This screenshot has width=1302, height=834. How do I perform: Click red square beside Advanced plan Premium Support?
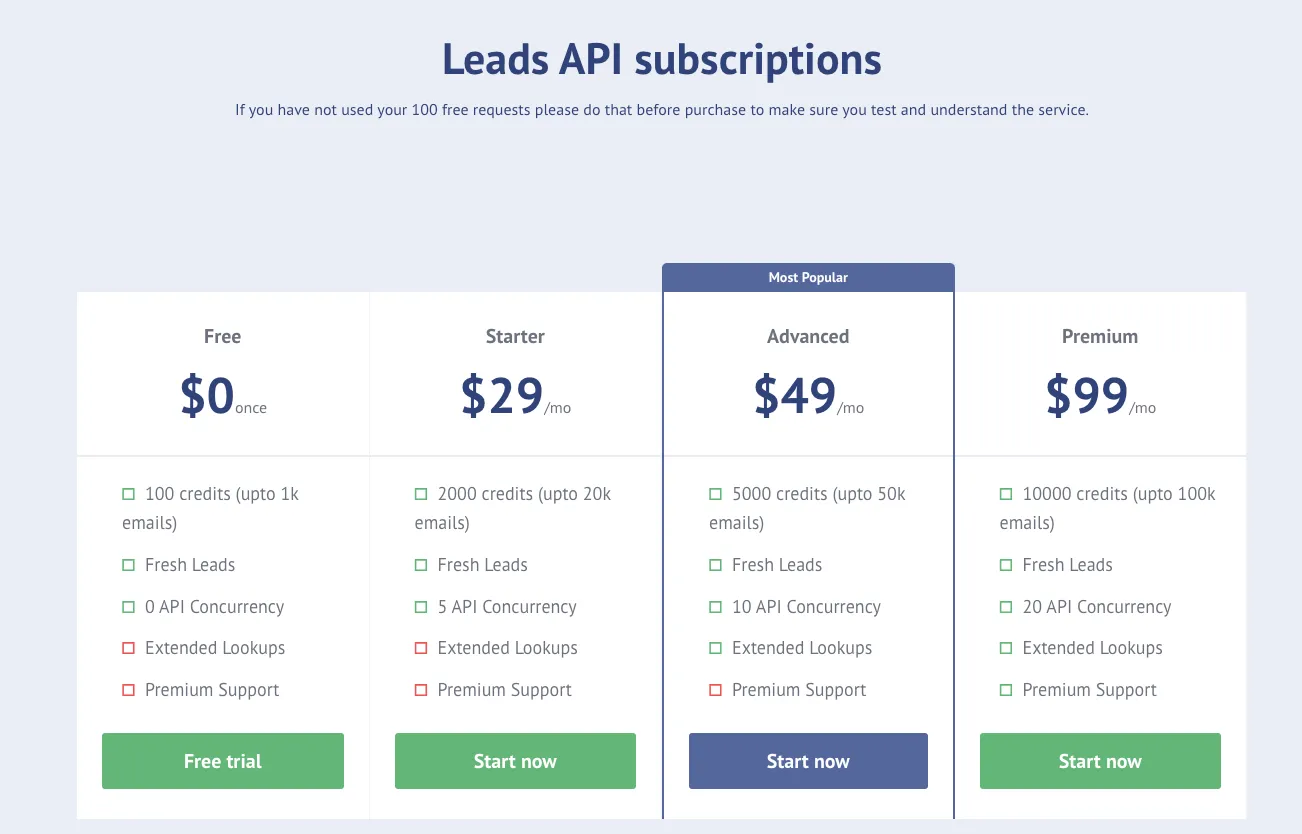point(715,690)
